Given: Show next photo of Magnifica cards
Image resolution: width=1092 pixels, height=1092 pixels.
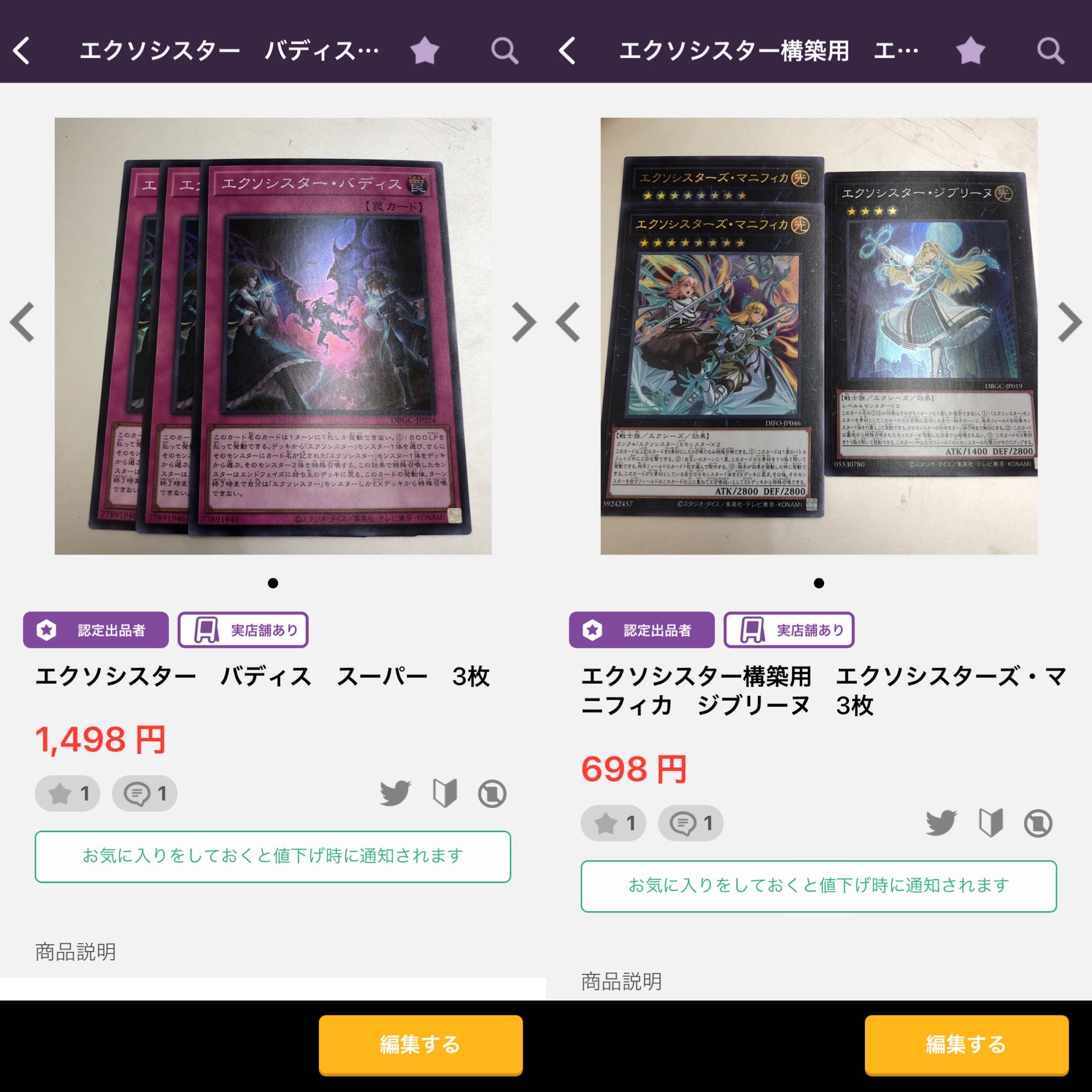Looking at the screenshot, I should coord(1070,323).
